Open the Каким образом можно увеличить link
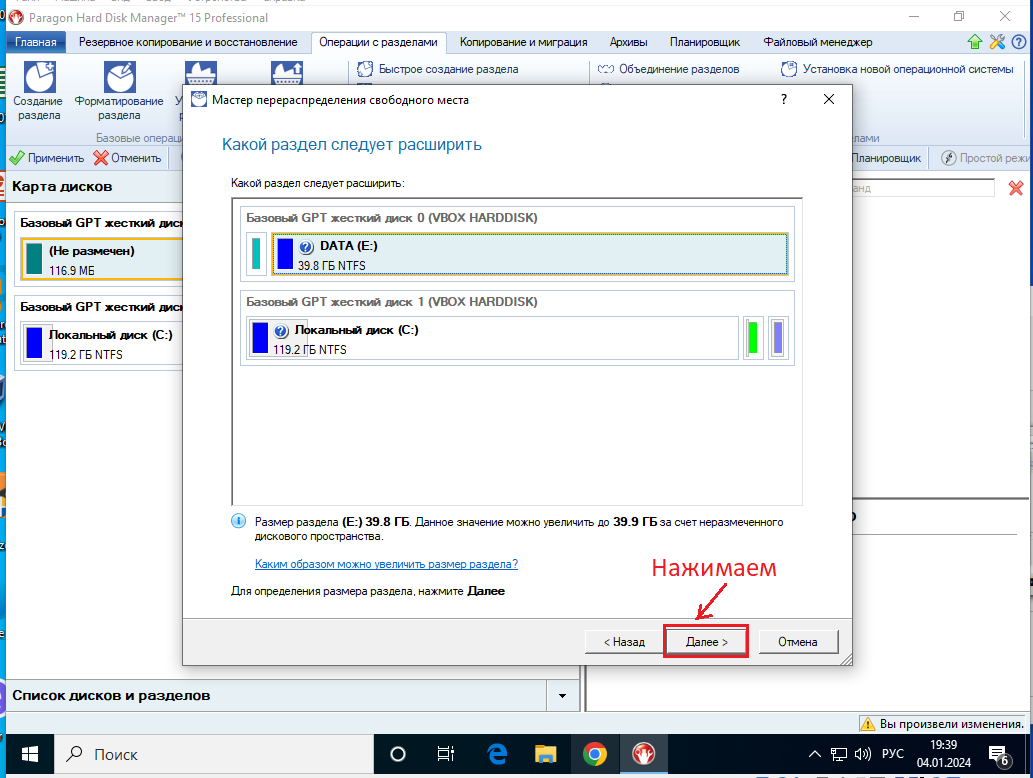Screen dimensions: 1033x778 tap(386, 565)
